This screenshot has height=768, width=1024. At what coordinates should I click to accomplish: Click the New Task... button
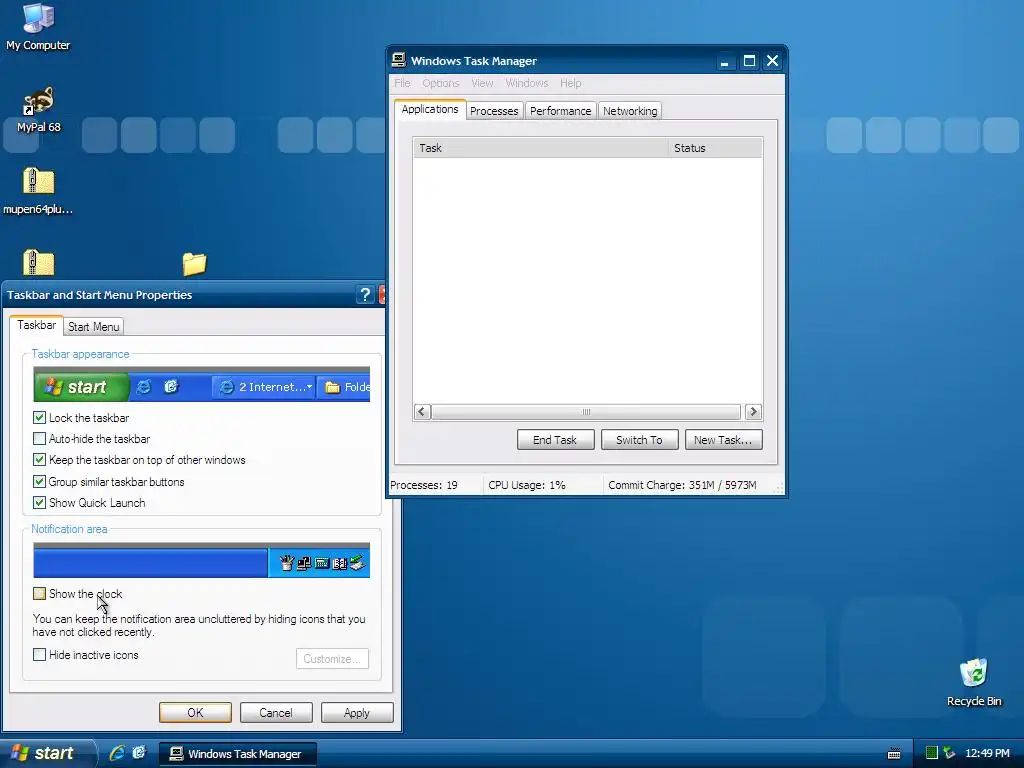723,440
